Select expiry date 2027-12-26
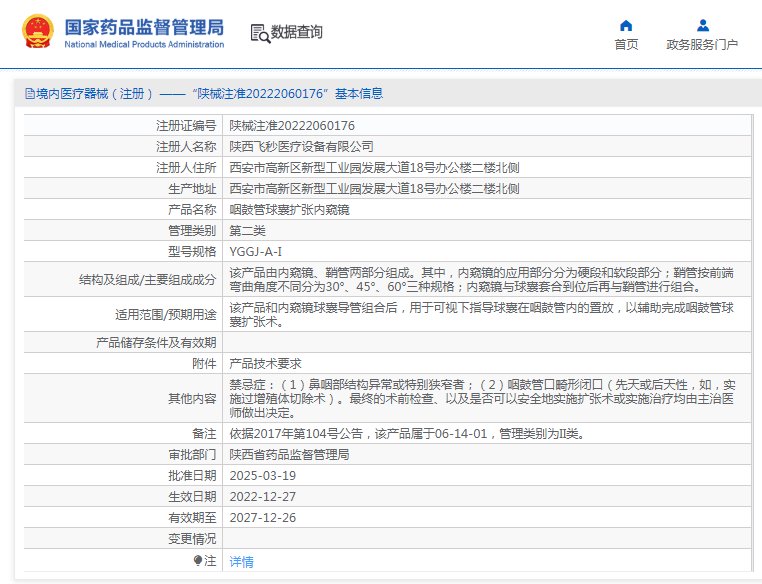Image resolution: width=762 pixels, height=584 pixels. point(262,517)
